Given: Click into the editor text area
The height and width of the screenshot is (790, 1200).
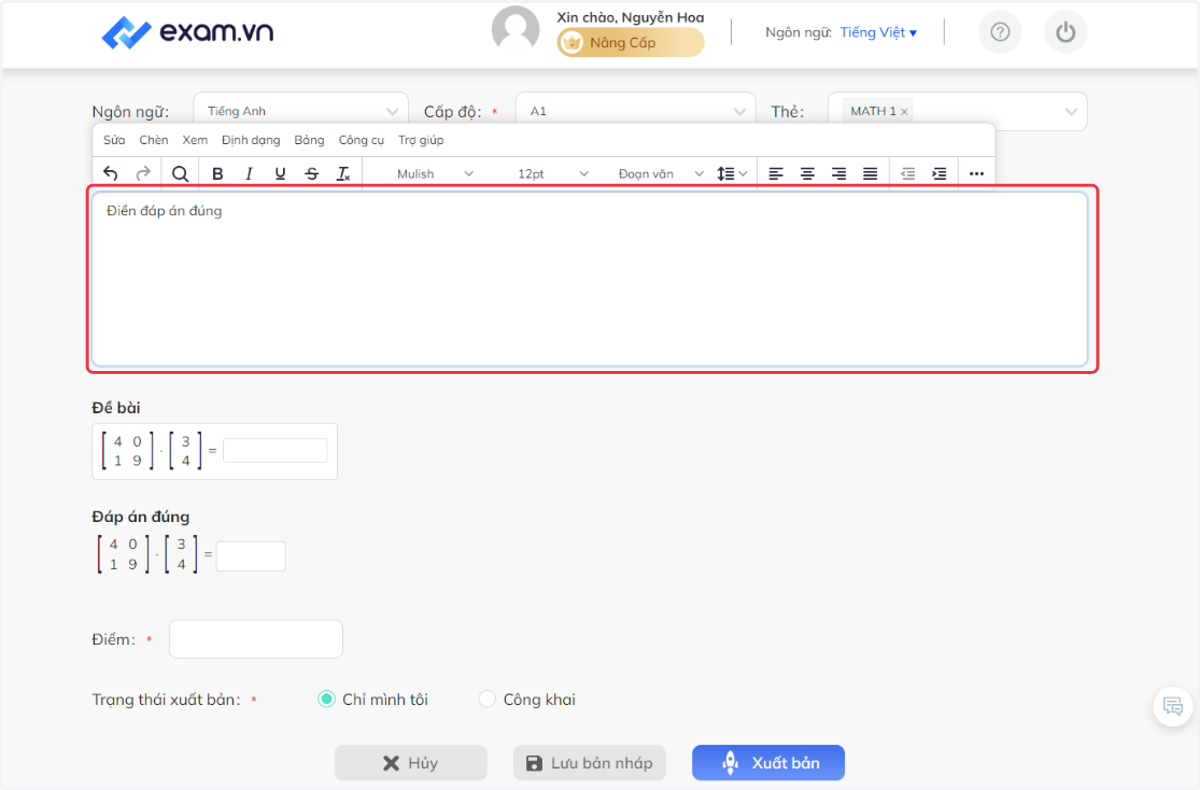Looking at the screenshot, I should (x=590, y=279).
